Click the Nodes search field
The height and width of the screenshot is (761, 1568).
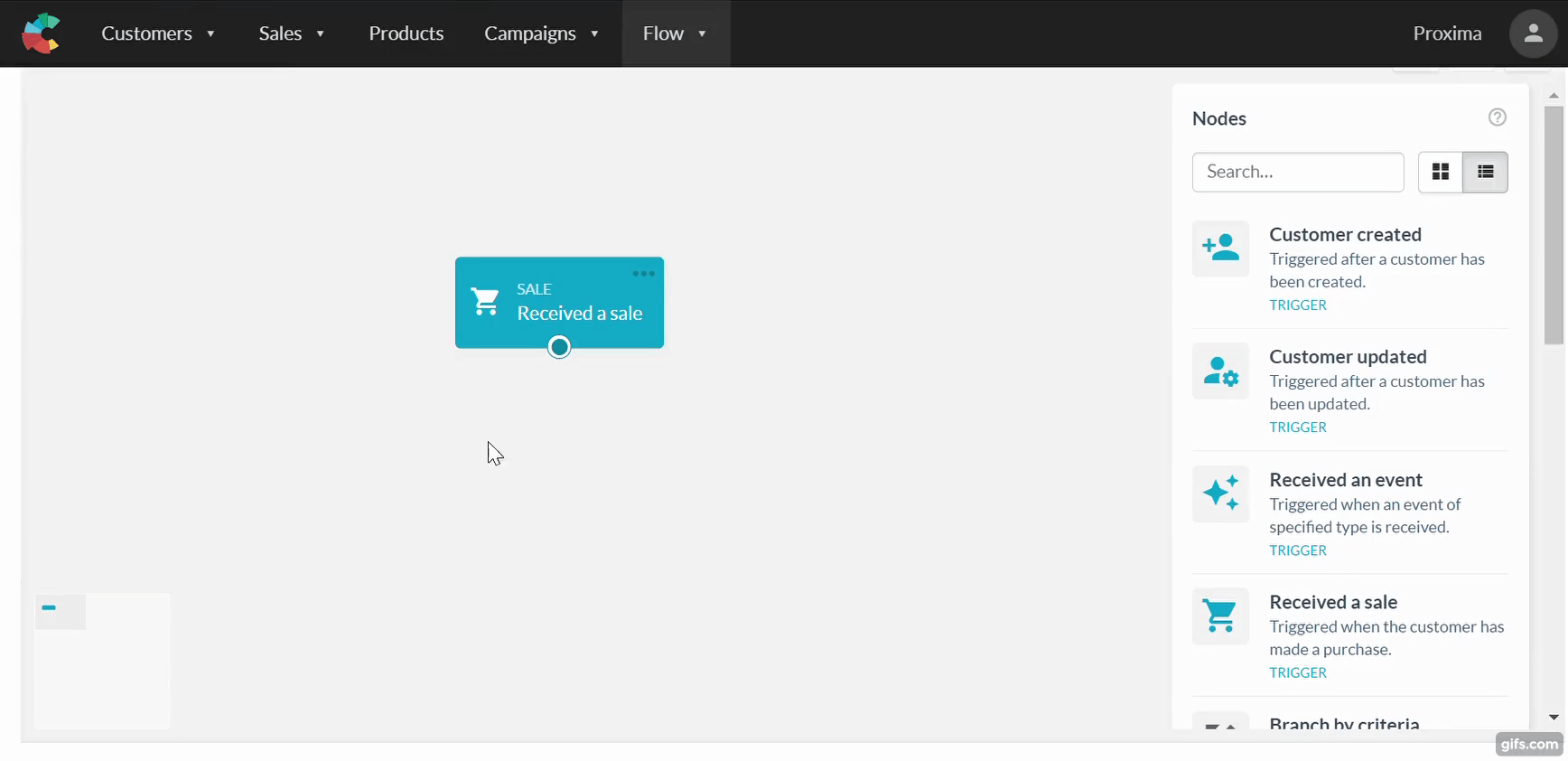point(1297,172)
